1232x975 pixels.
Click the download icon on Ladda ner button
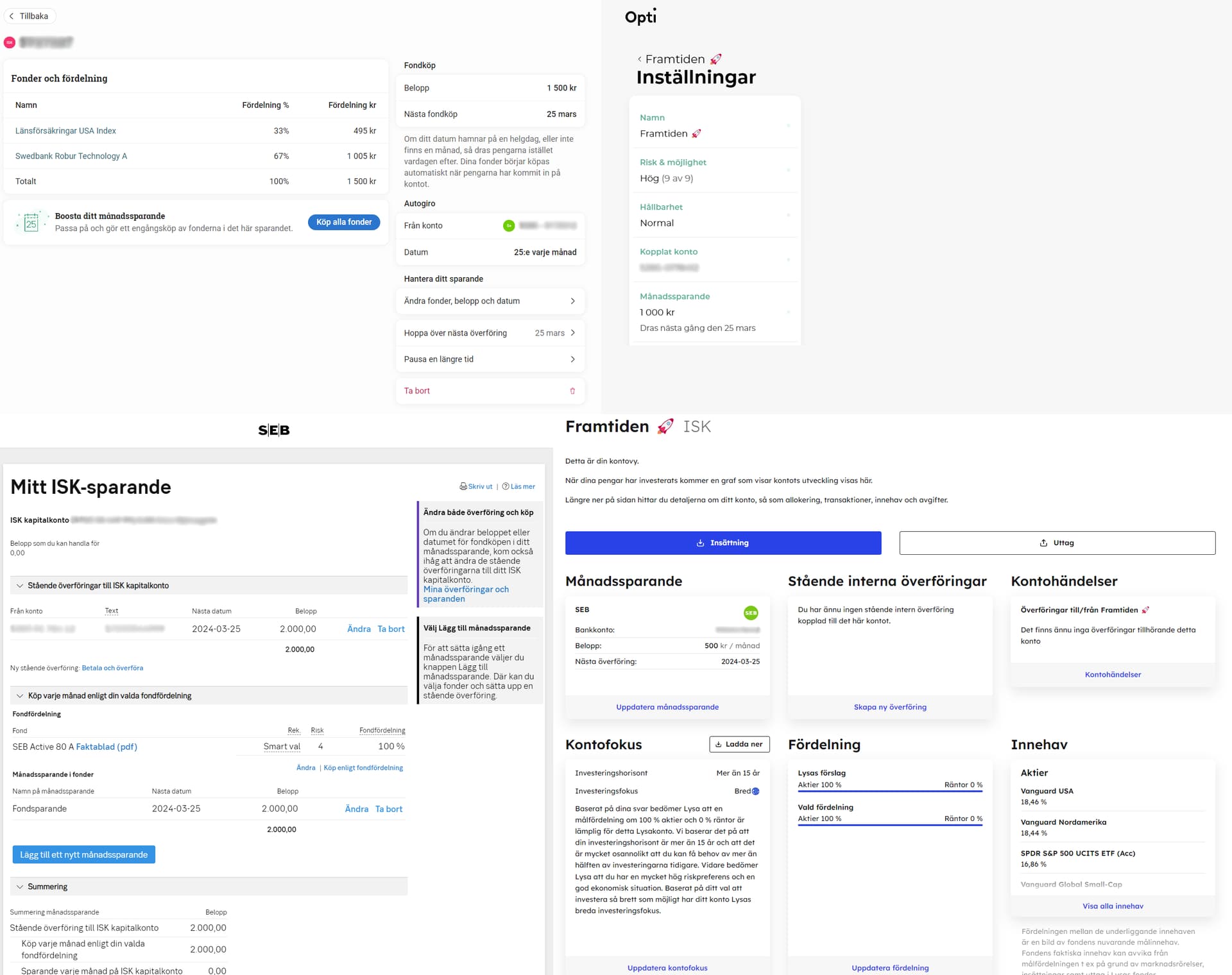[x=719, y=745]
